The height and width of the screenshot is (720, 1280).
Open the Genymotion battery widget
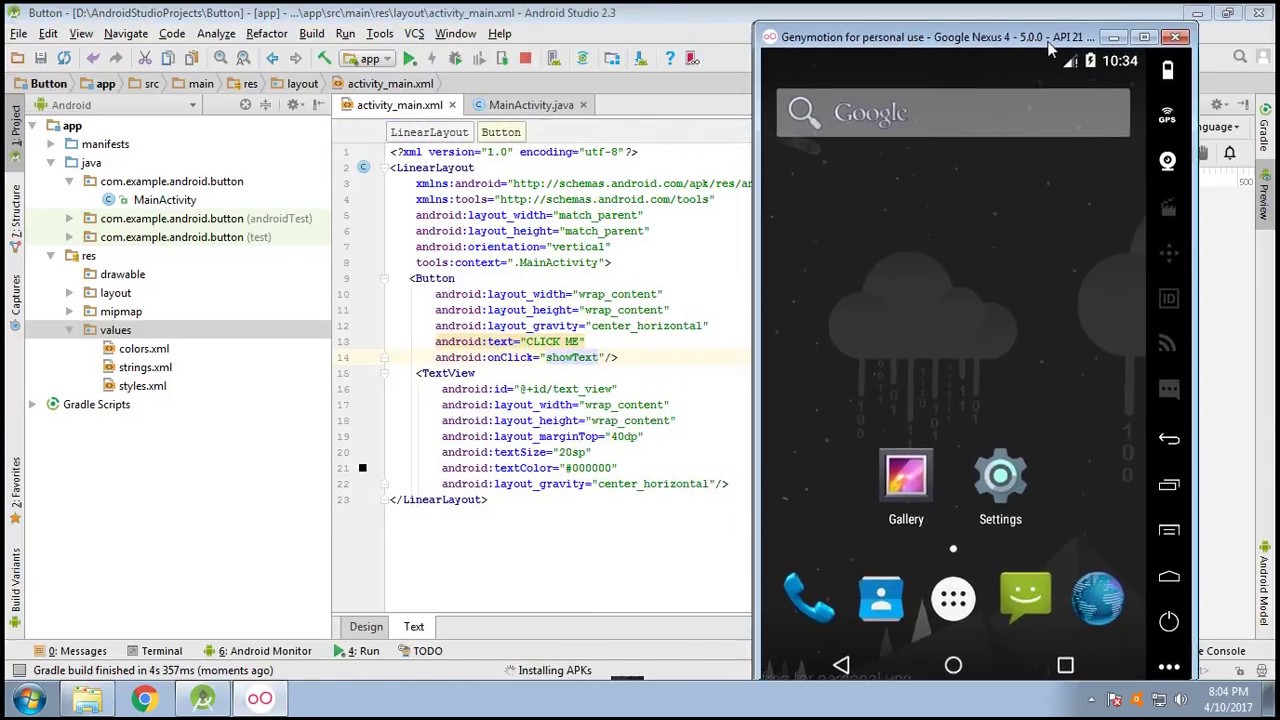[x=1168, y=70]
